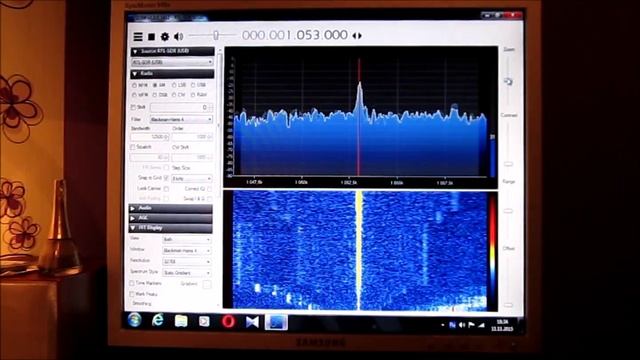Screen dimensions: 640x360
Task: Select AM demodulation mode
Action: (155, 85)
